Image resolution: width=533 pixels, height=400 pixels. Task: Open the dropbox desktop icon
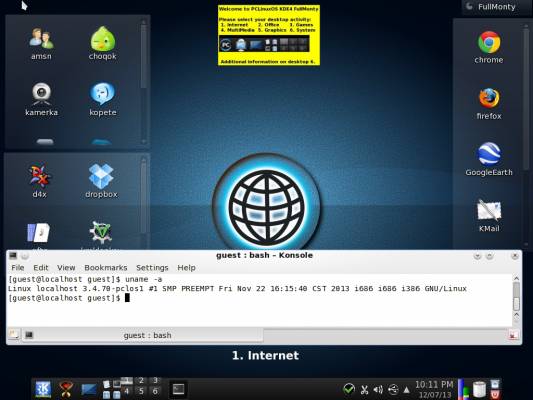101,181
